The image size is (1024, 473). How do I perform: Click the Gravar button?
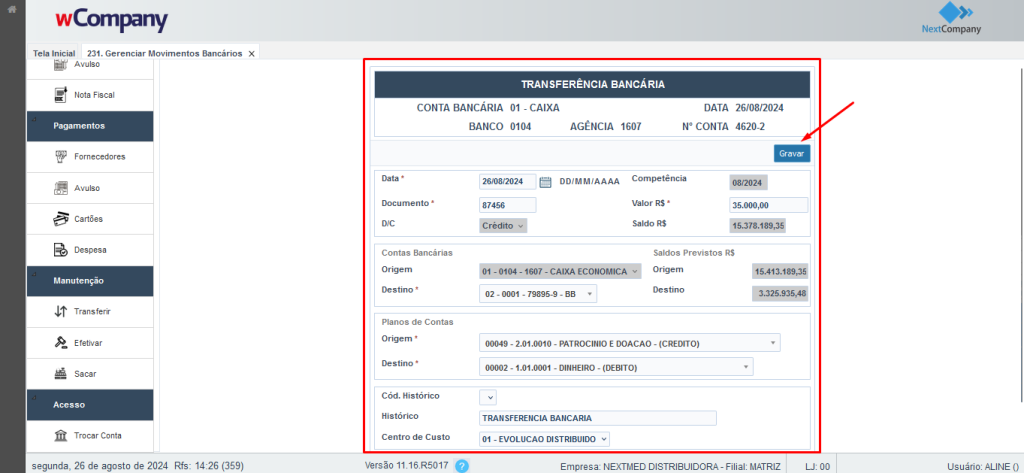click(x=792, y=154)
